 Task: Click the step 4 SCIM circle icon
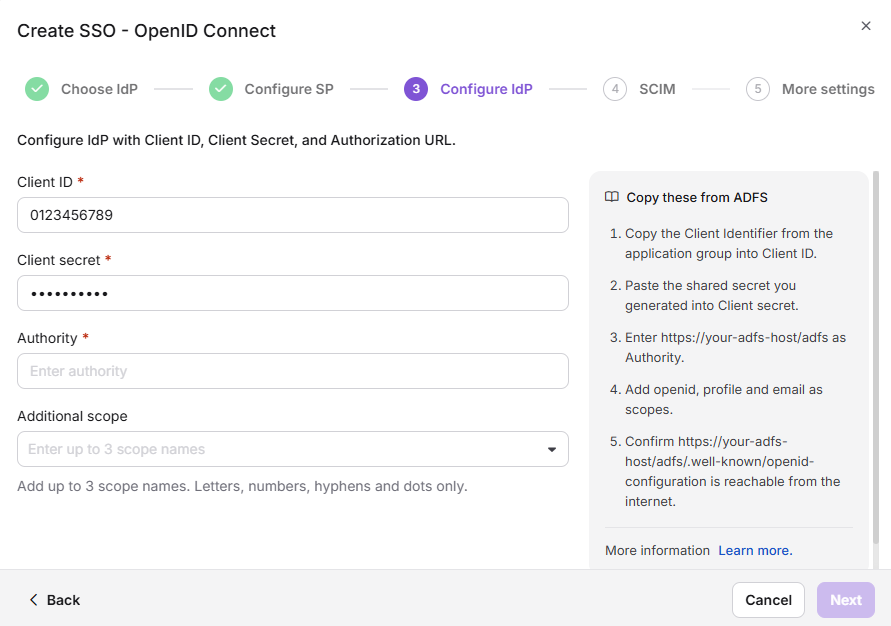point(615,89)
